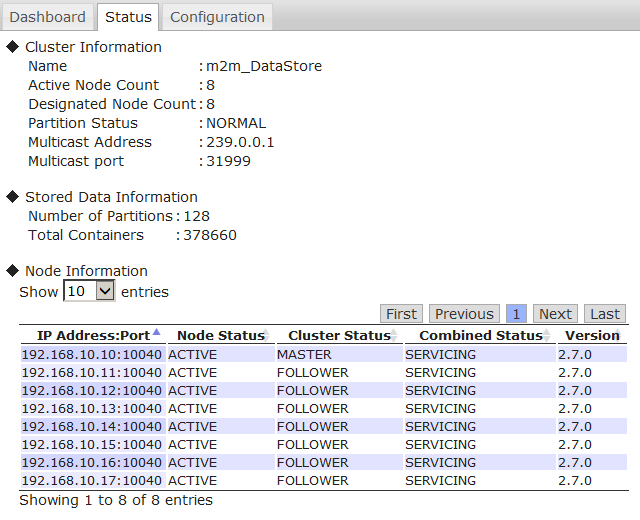Select page 1 in pagination
The image size is (640, 520).
click(516, 314)
